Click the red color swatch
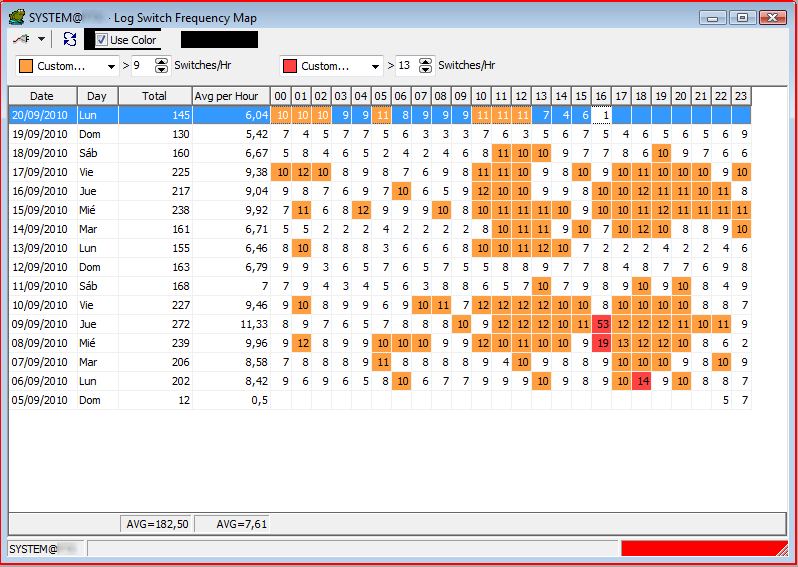 [x=290, y=66]
